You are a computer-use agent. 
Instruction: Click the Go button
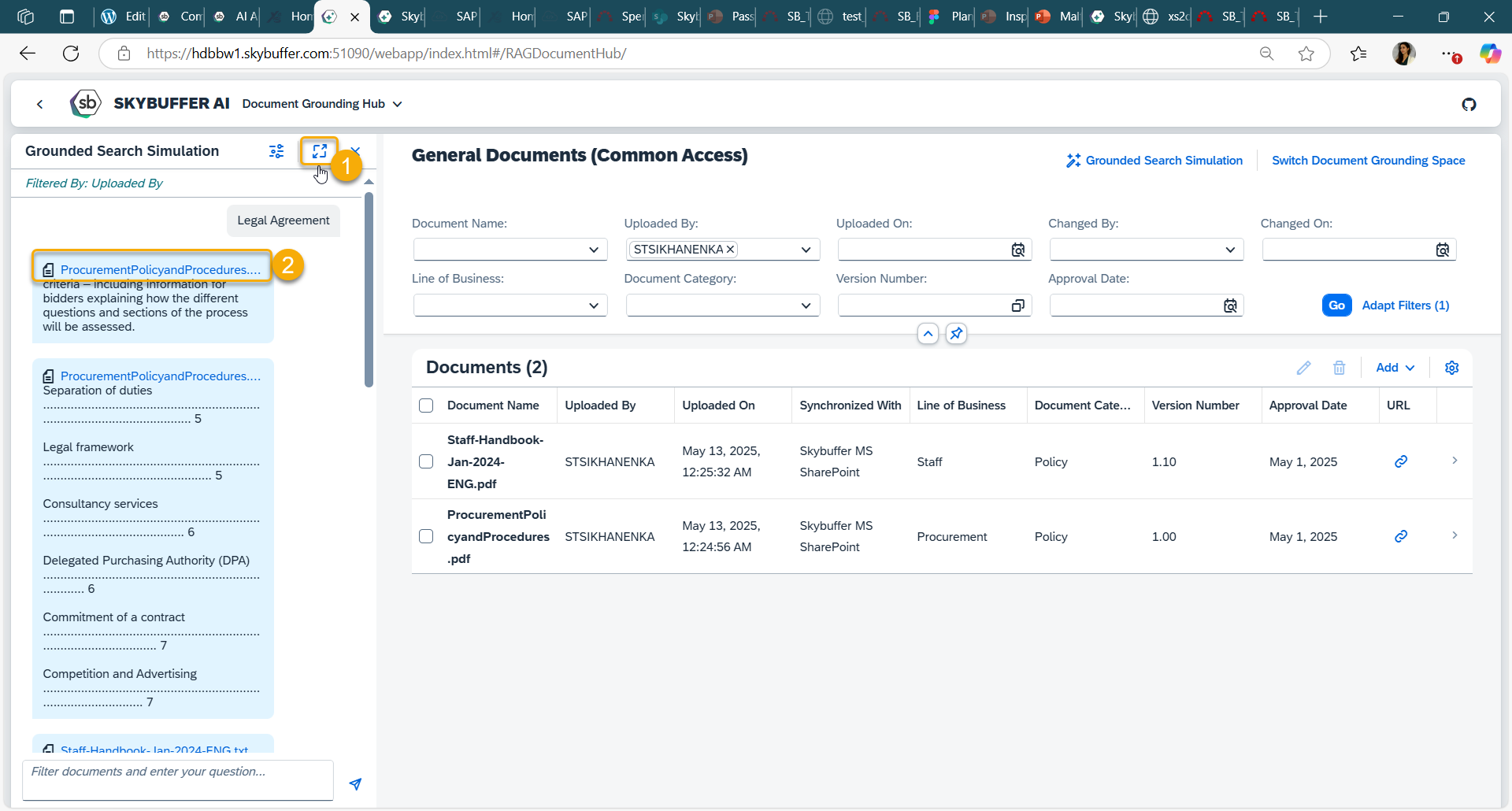pos(1336,306)
